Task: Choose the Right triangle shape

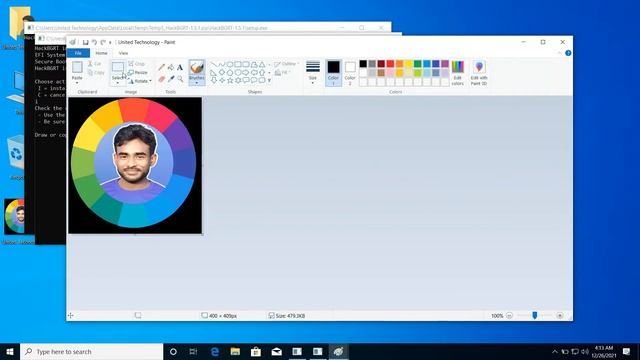Action: [x=214, y=73]
